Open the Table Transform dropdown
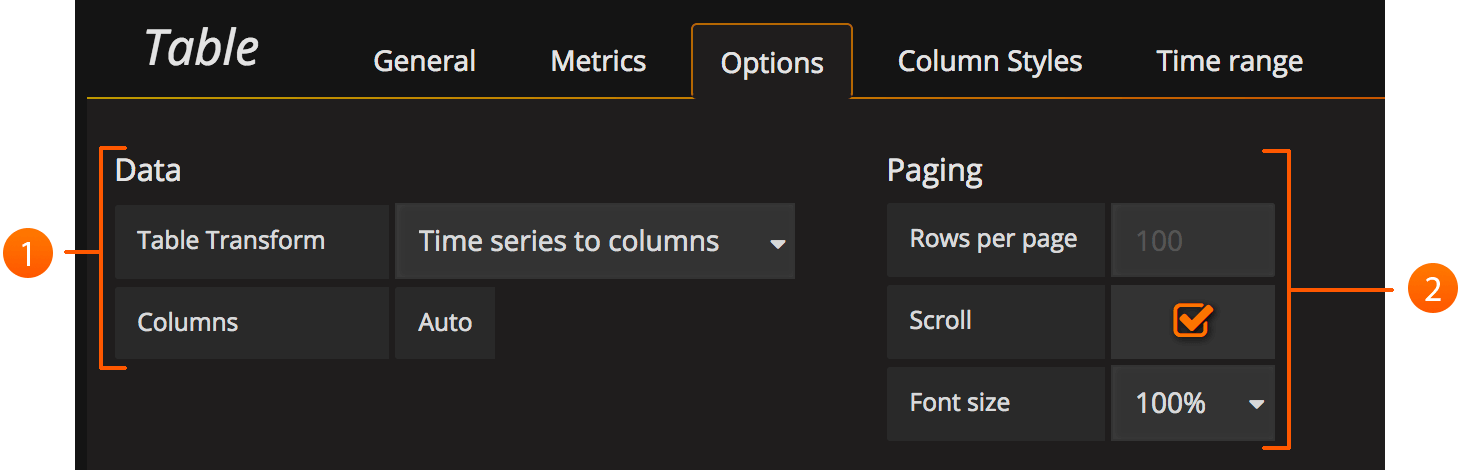 tap(594, 241)
